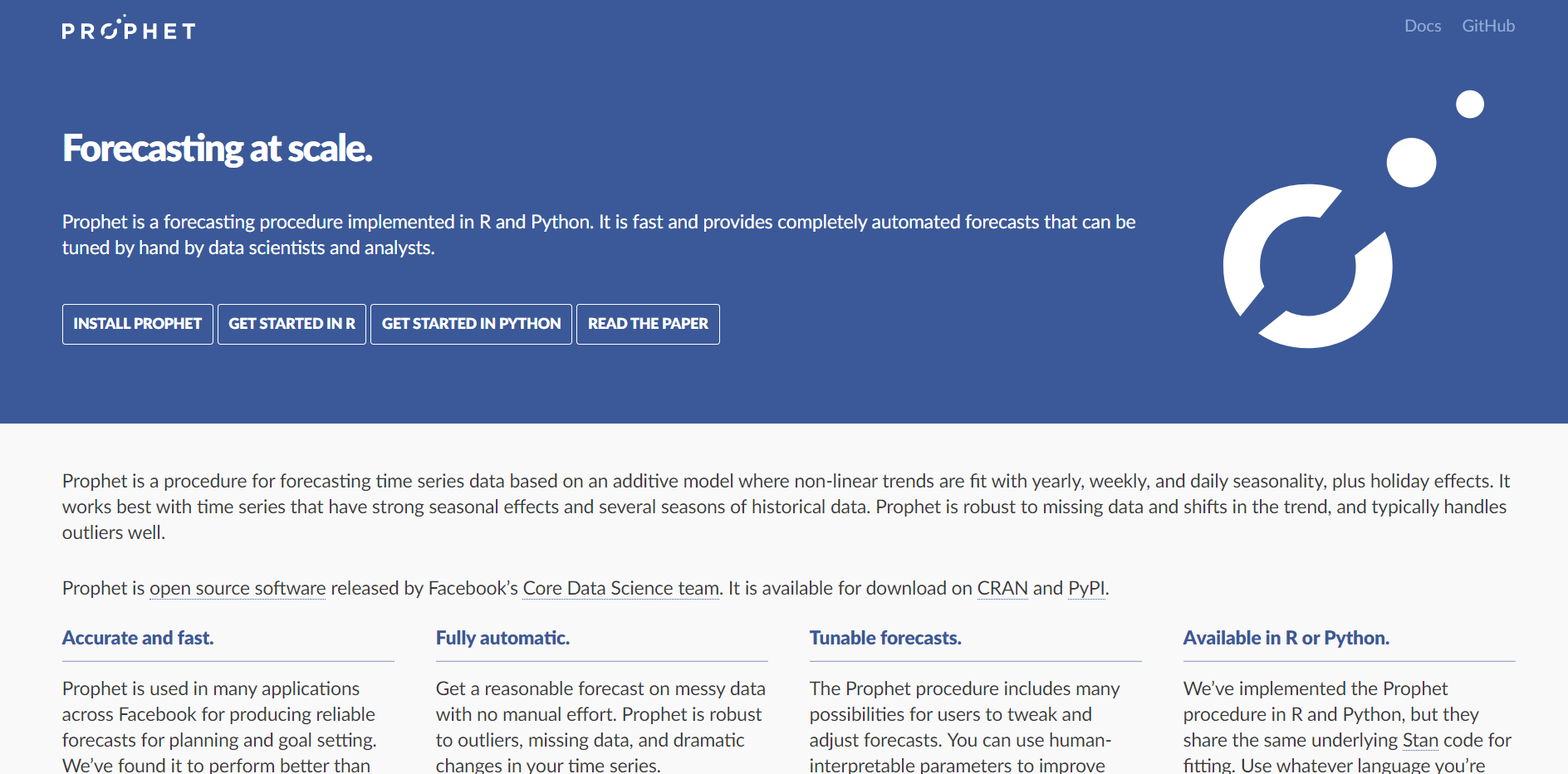Click the Accurate and fast heading
Screen dimensions: 1568x774
[x=138, y=638]
